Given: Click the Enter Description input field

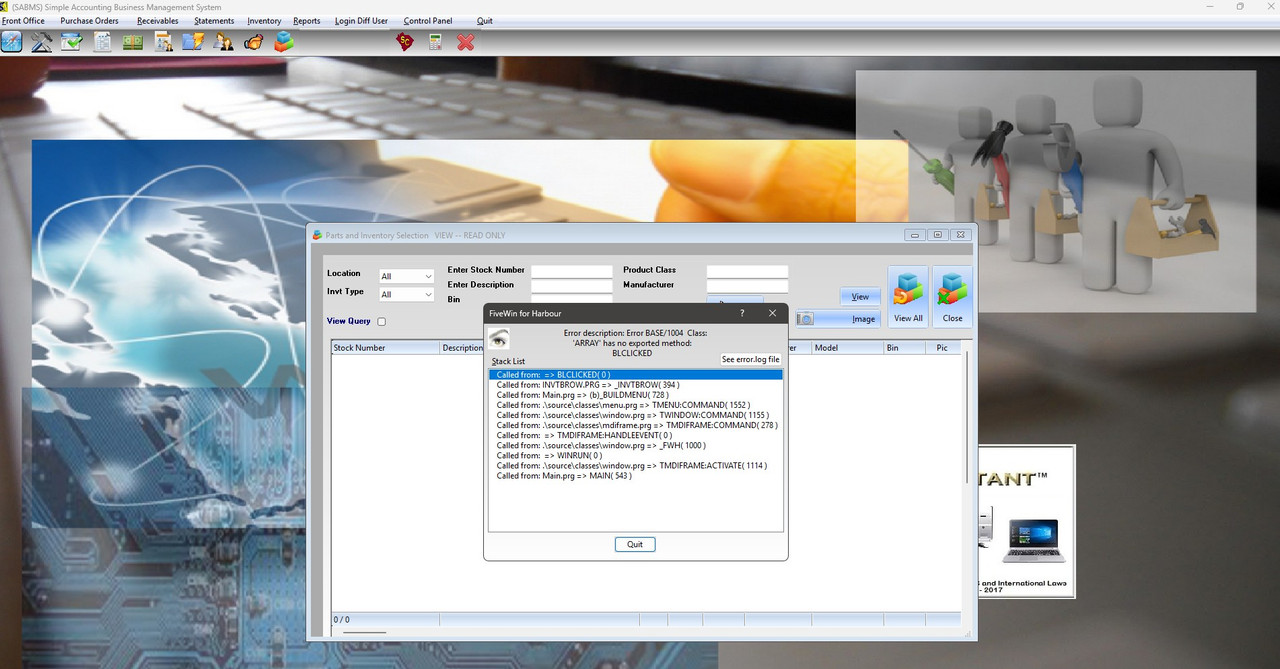Looking at the screenshot, I should pos(572,286).
